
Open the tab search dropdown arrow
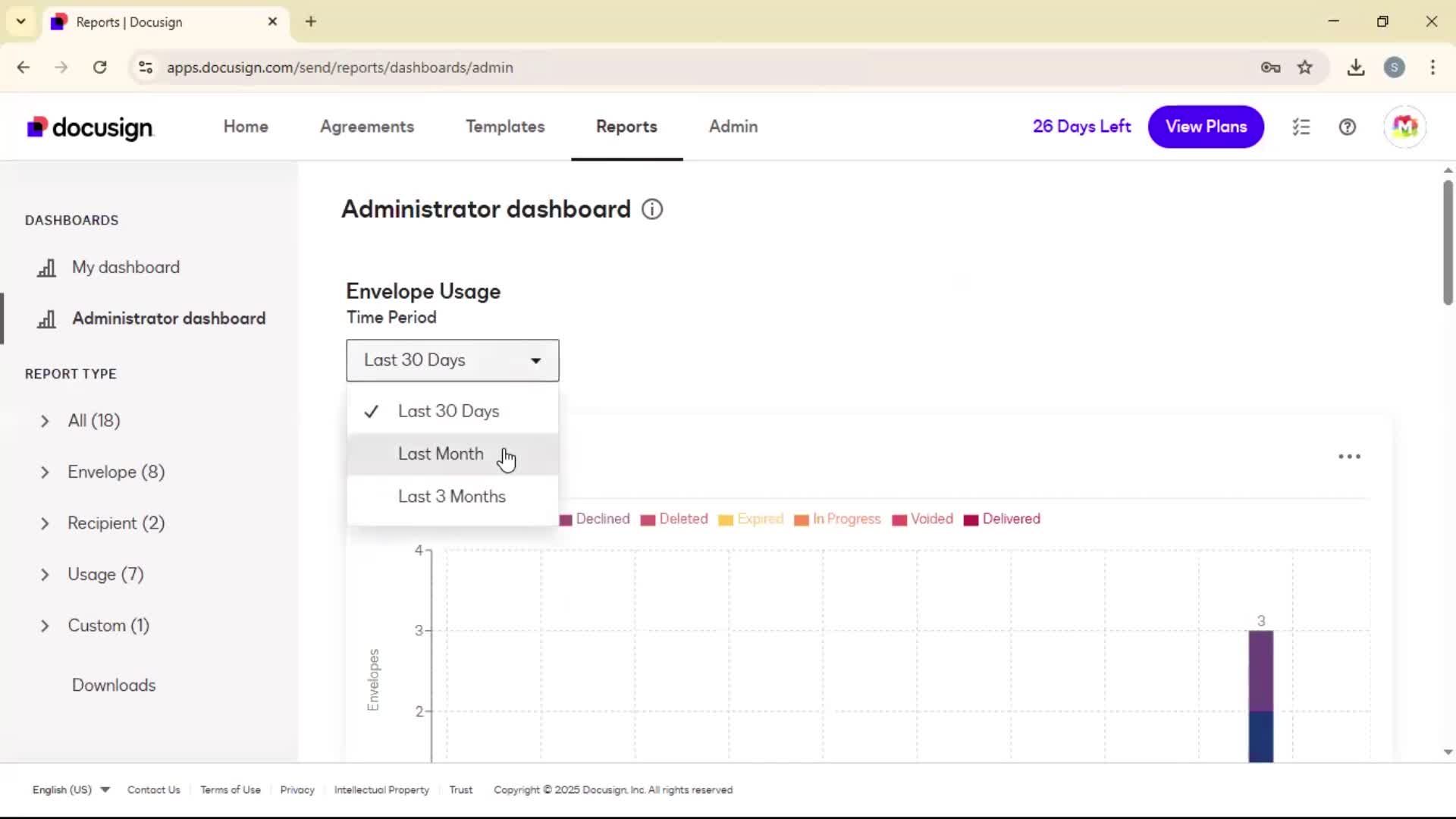point(21,21)
